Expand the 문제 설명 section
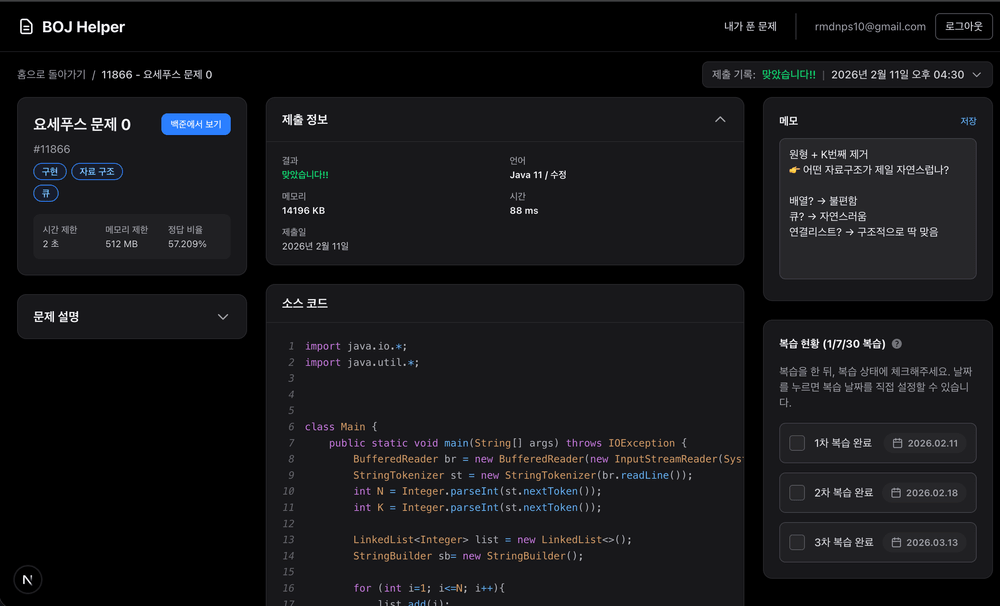 coord(132,317)
